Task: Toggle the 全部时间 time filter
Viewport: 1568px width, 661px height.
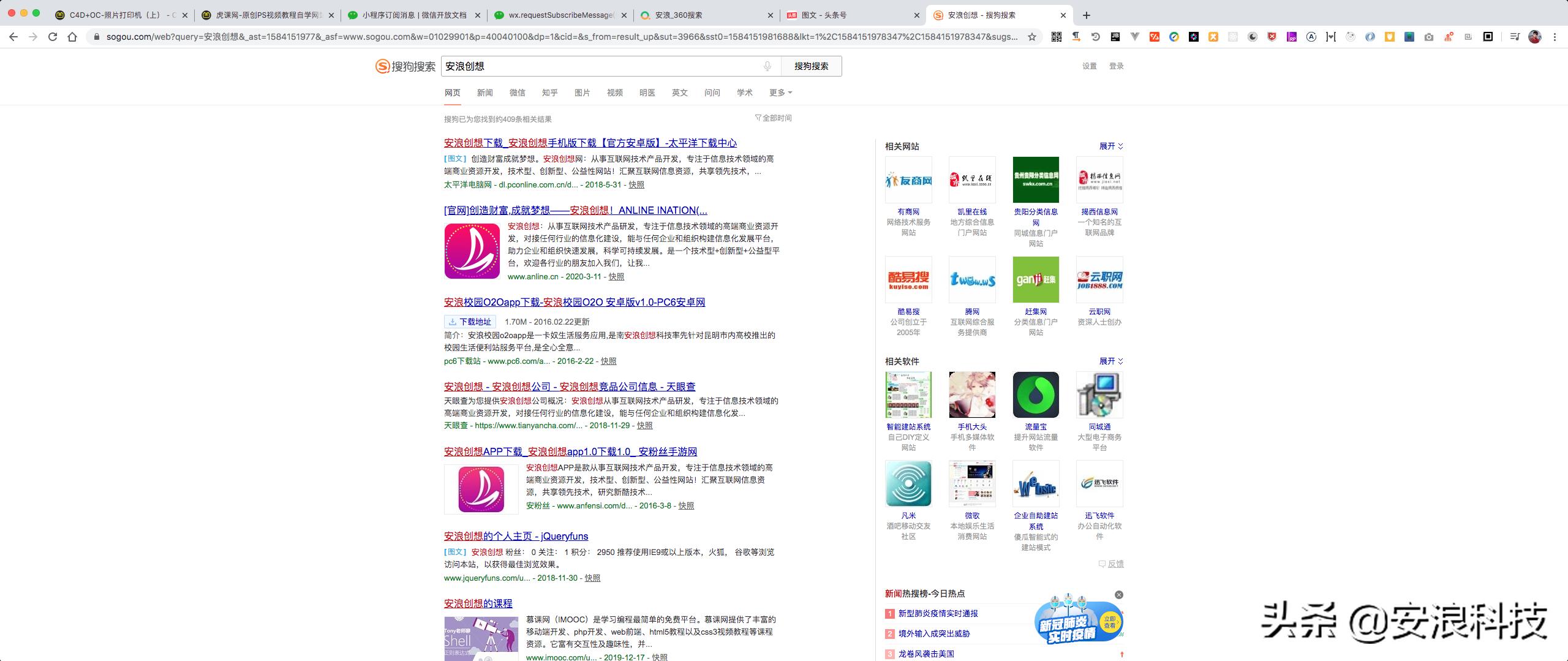Action: (x=775, y=118)
